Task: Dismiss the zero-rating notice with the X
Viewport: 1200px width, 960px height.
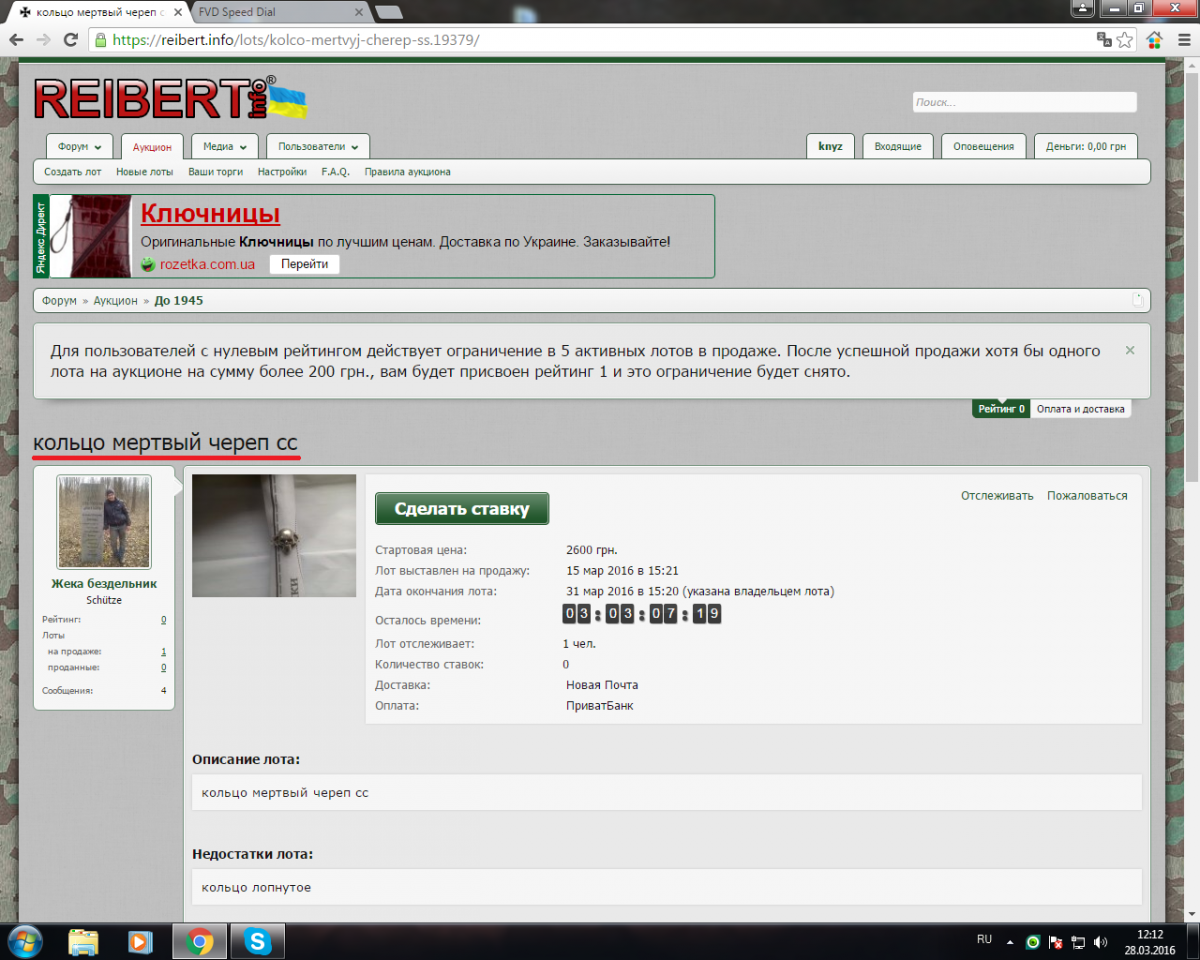Action: [1130, 350]
